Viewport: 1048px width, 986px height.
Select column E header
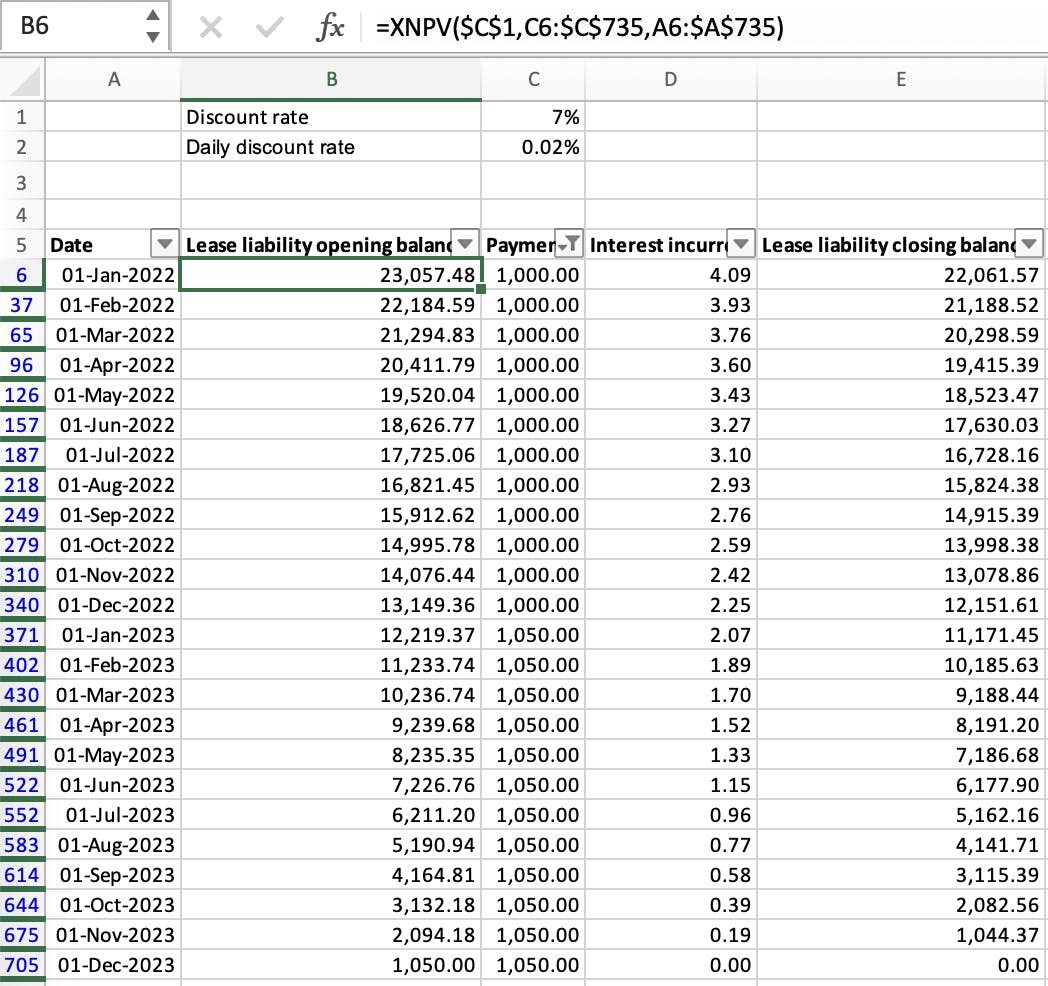click(x=902, y=80)
